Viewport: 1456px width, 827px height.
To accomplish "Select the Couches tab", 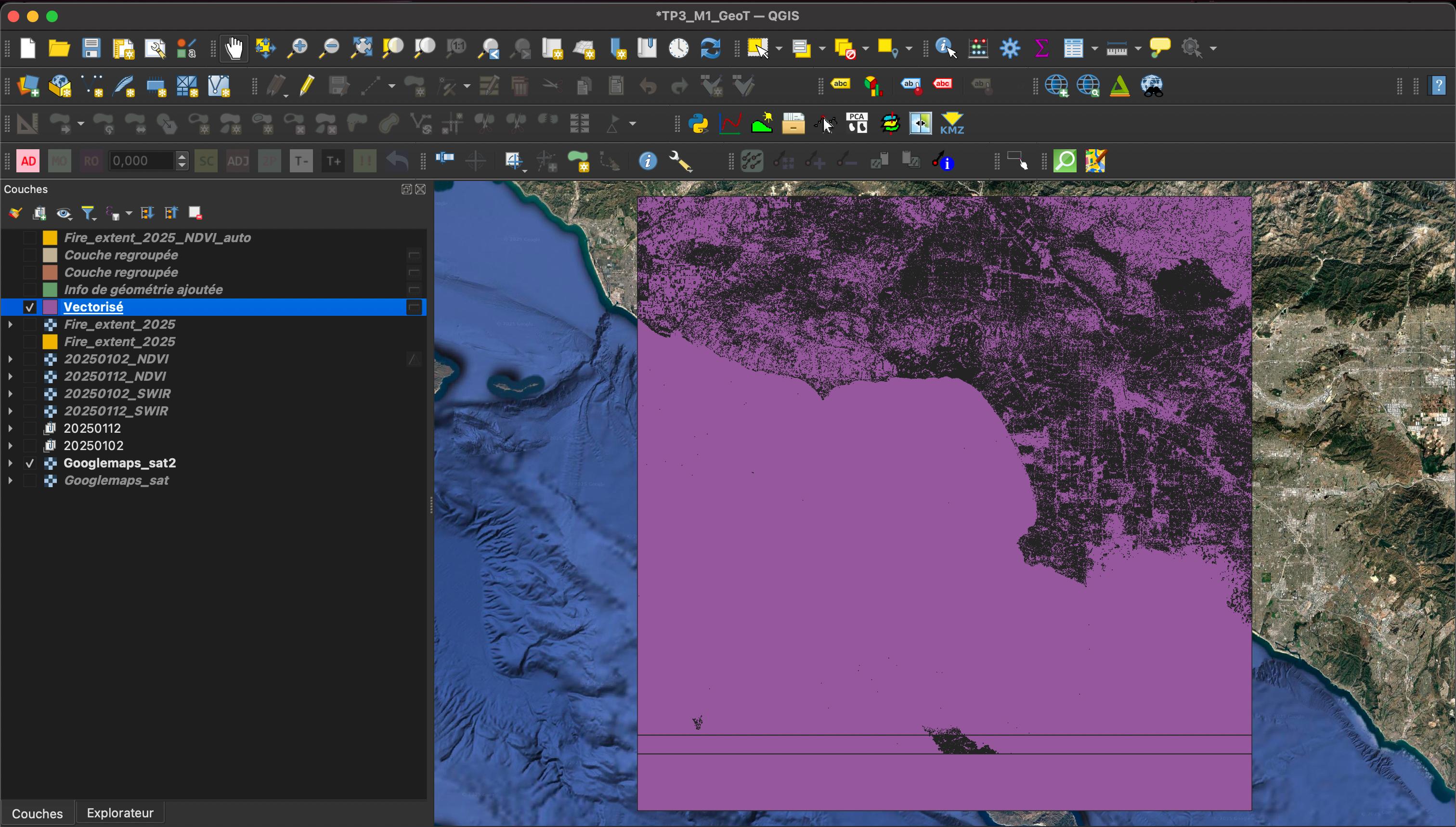I will tap(38, 814).
